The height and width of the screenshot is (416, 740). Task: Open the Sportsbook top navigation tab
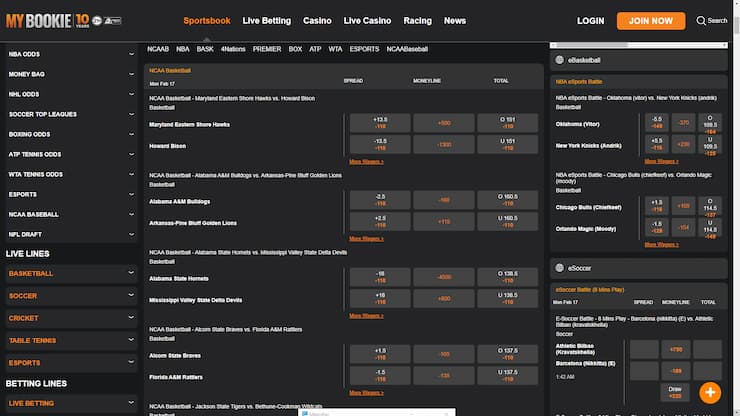(x=207, y=21)
